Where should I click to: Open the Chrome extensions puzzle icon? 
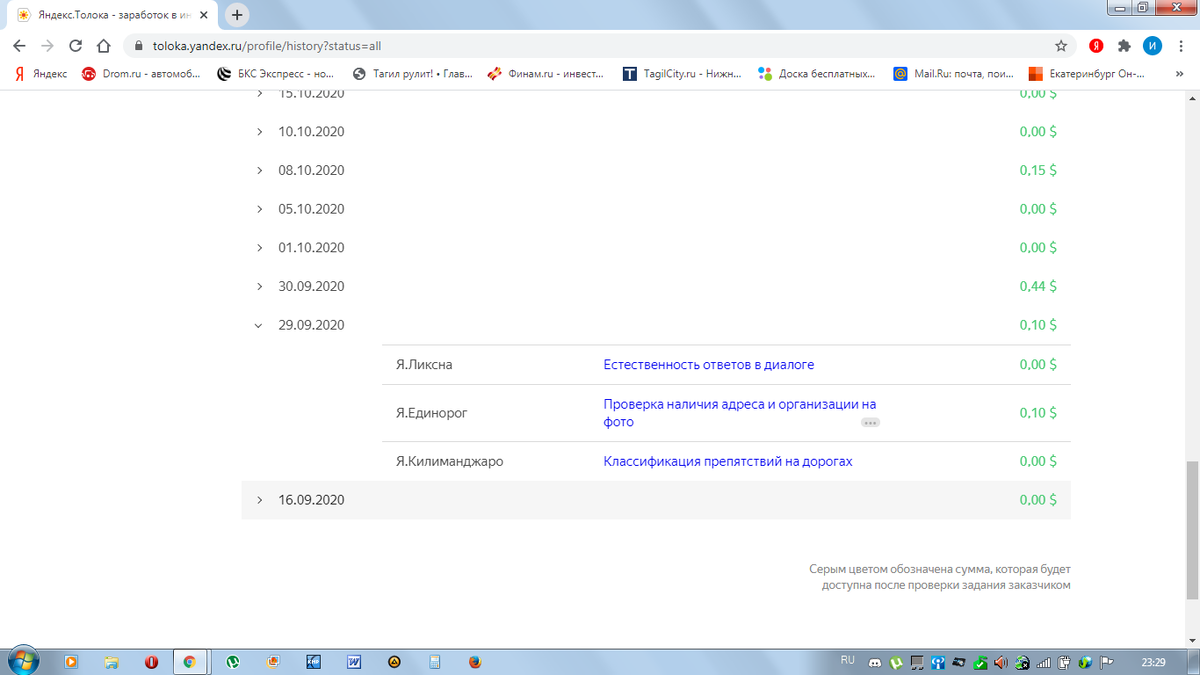(1124, 46)
